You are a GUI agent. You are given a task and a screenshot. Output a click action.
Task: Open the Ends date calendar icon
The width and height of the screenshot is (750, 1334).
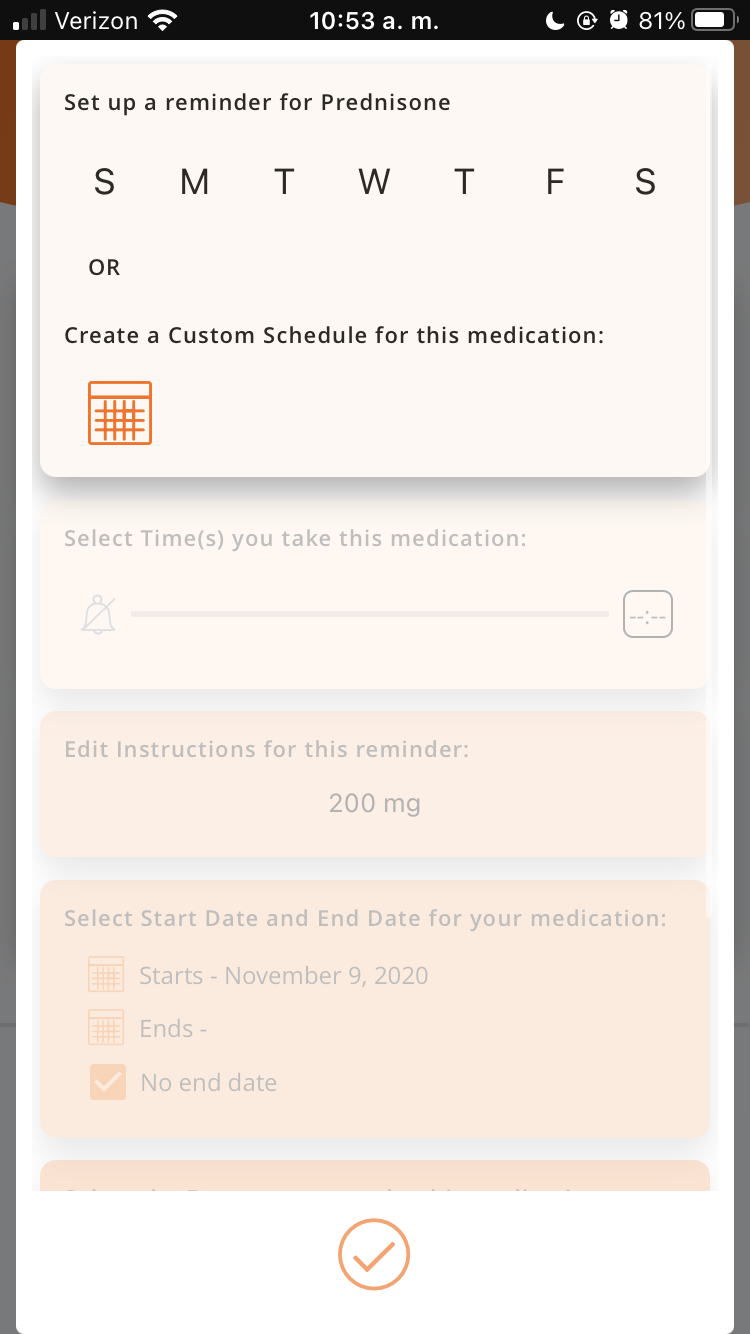(x=106, y=1028)
